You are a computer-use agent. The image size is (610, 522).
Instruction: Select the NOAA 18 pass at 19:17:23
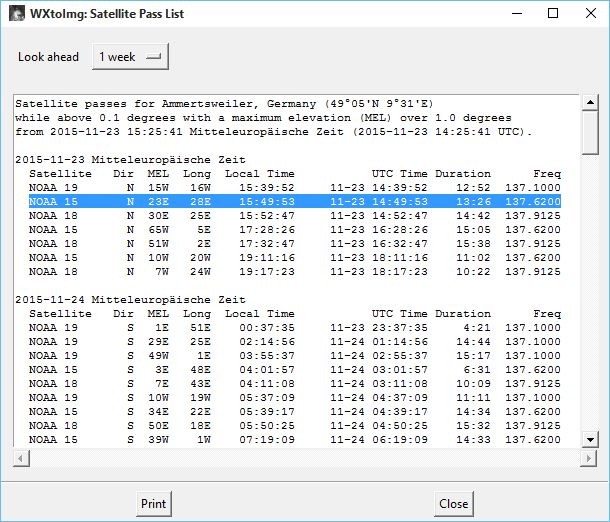click(x=294, y=272)
